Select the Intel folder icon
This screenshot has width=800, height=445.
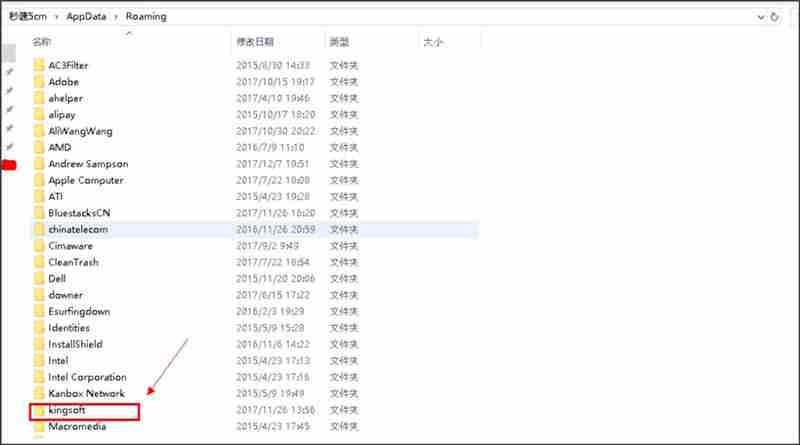(x=39, y=360)
